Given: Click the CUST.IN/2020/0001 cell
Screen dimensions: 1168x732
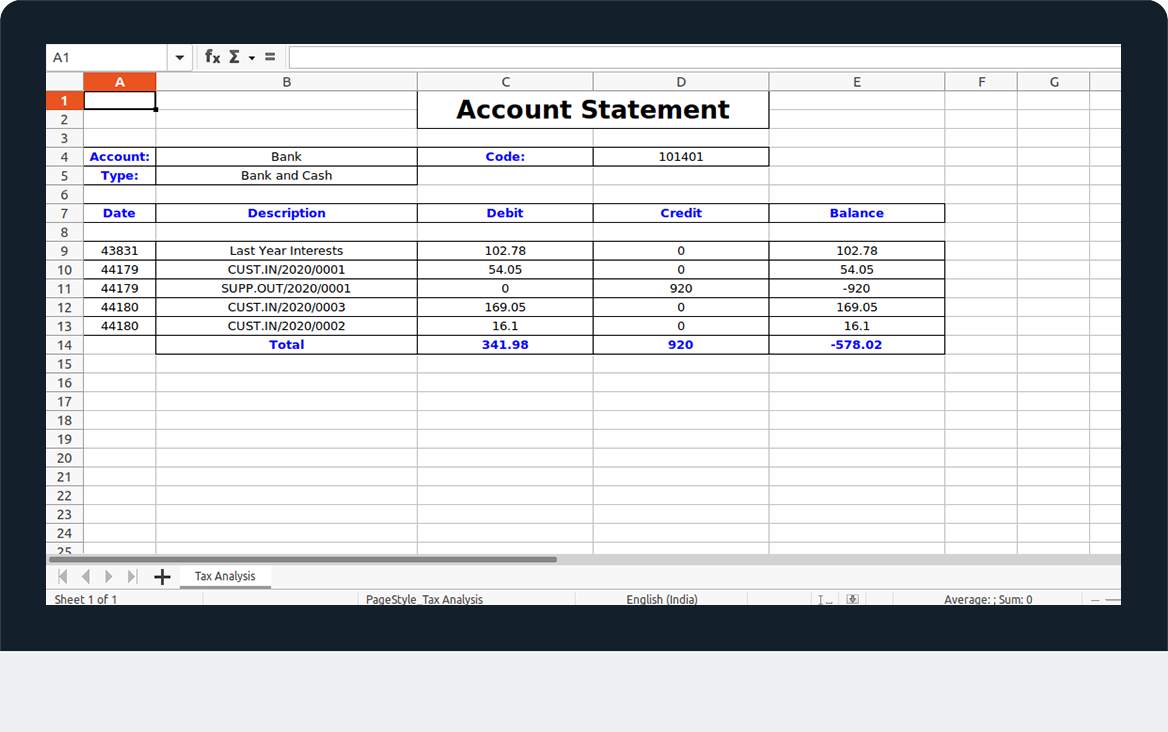Looking at the screenshot, I should [287, 270].
